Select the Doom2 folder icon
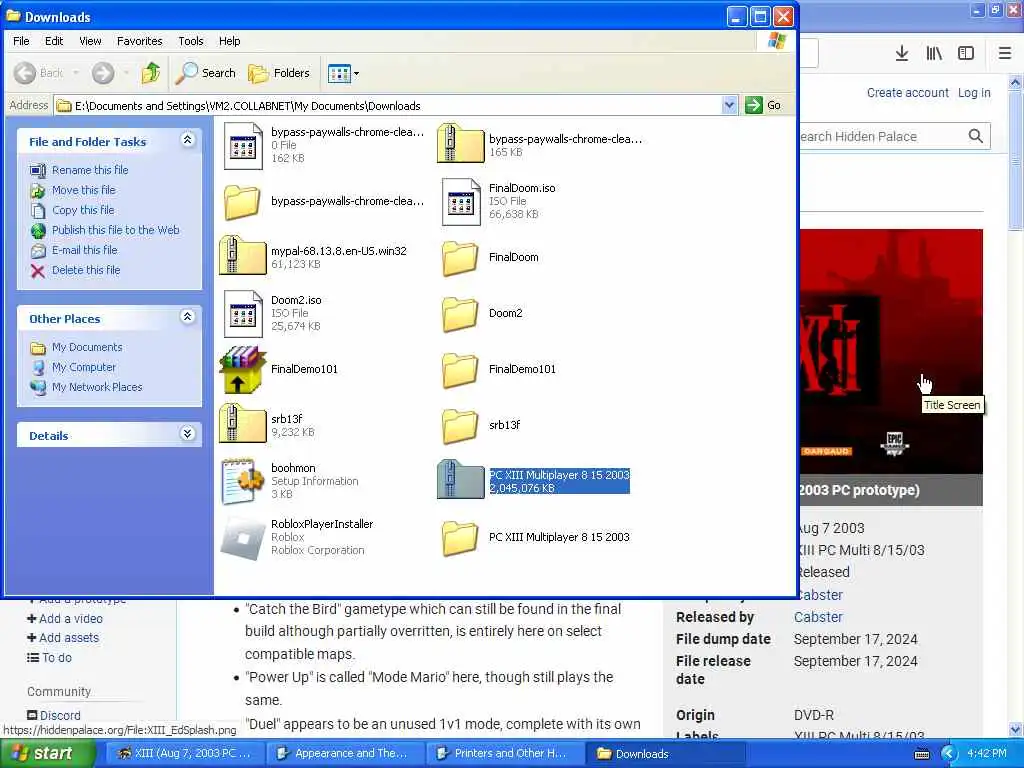 coord(460,314)
